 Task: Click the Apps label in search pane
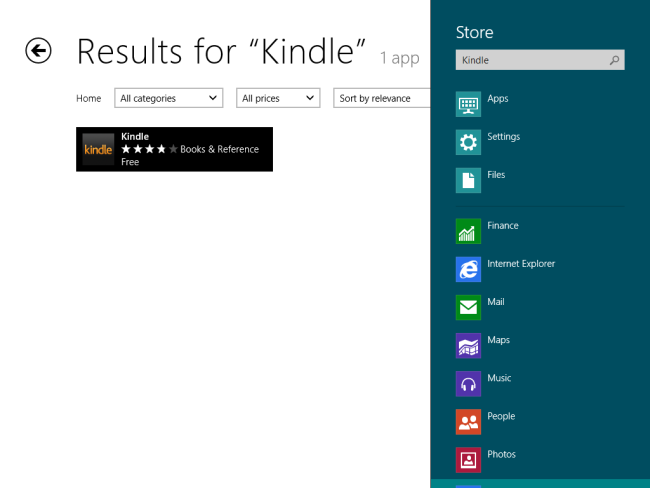(497, 99)
